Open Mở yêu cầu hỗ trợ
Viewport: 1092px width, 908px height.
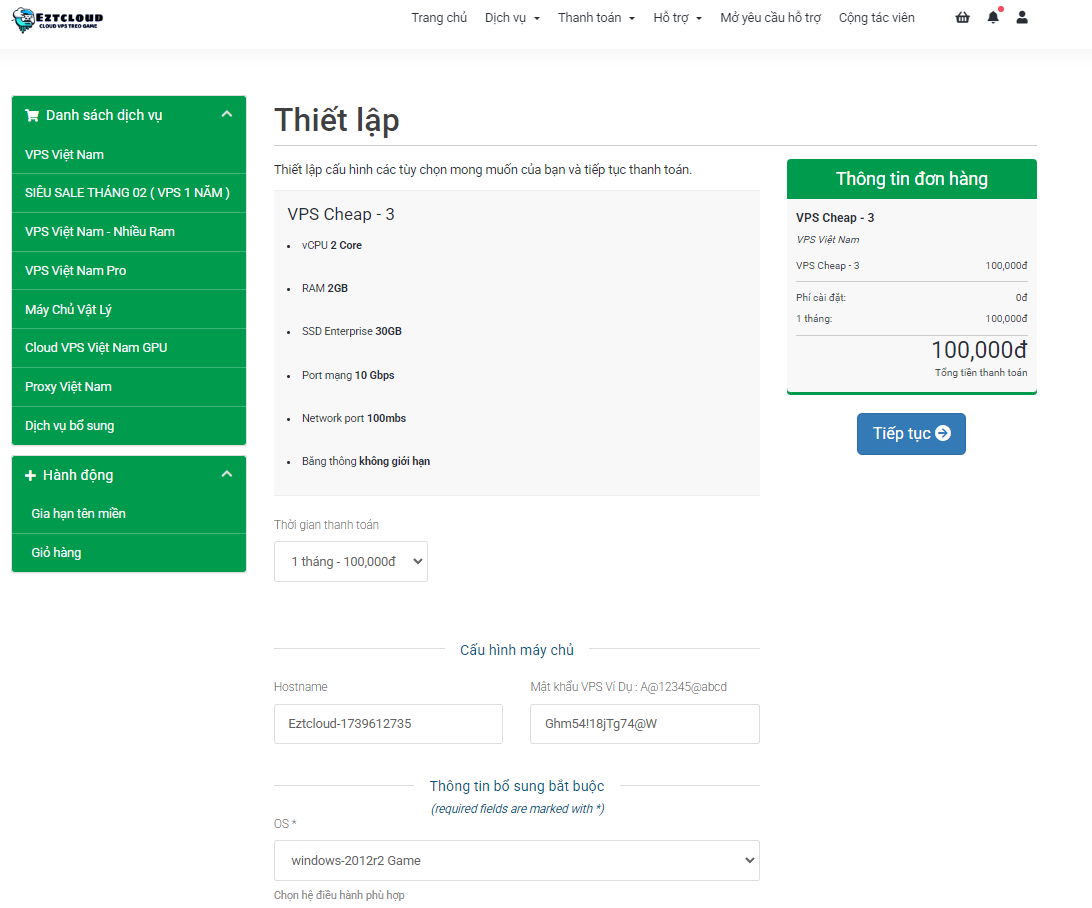770,18
